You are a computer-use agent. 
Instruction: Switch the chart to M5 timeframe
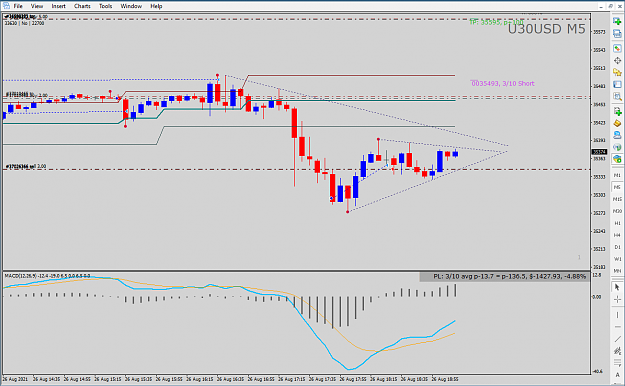(617, 187)
